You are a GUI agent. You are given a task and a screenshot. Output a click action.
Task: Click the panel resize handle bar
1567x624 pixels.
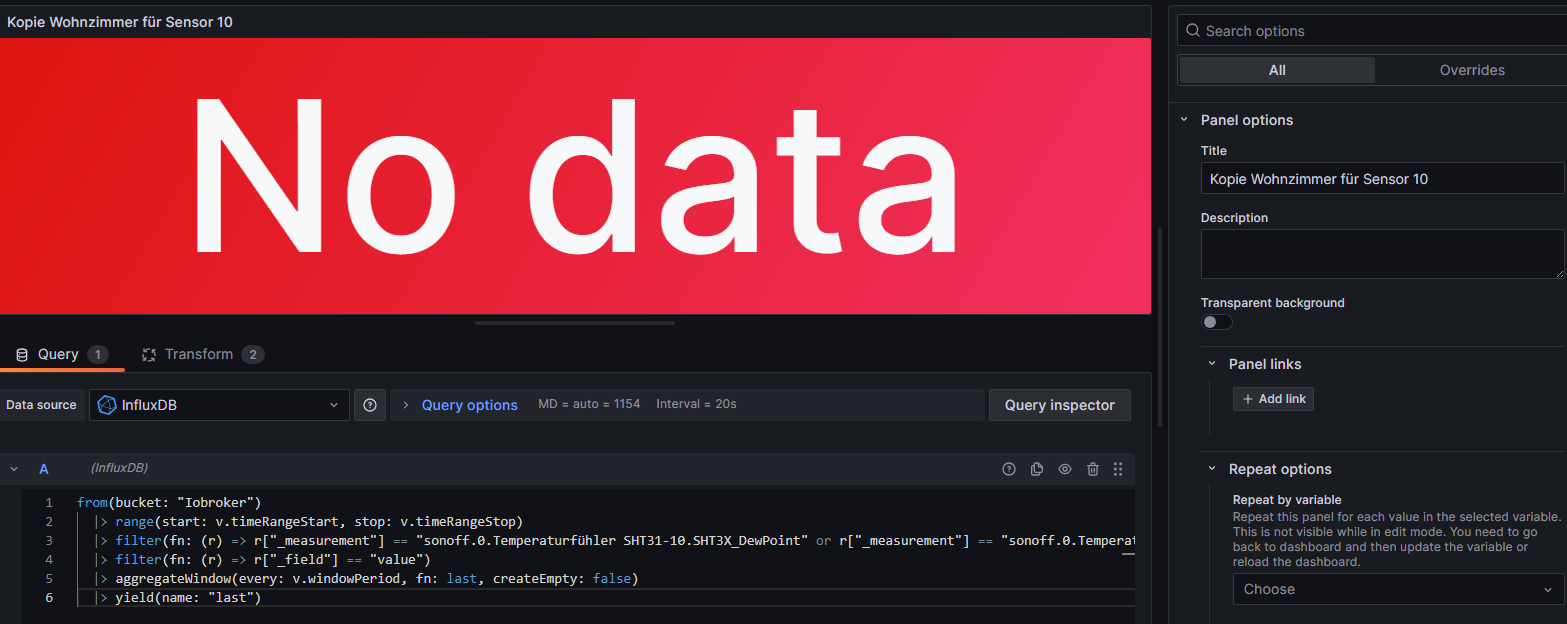[575, 323]
